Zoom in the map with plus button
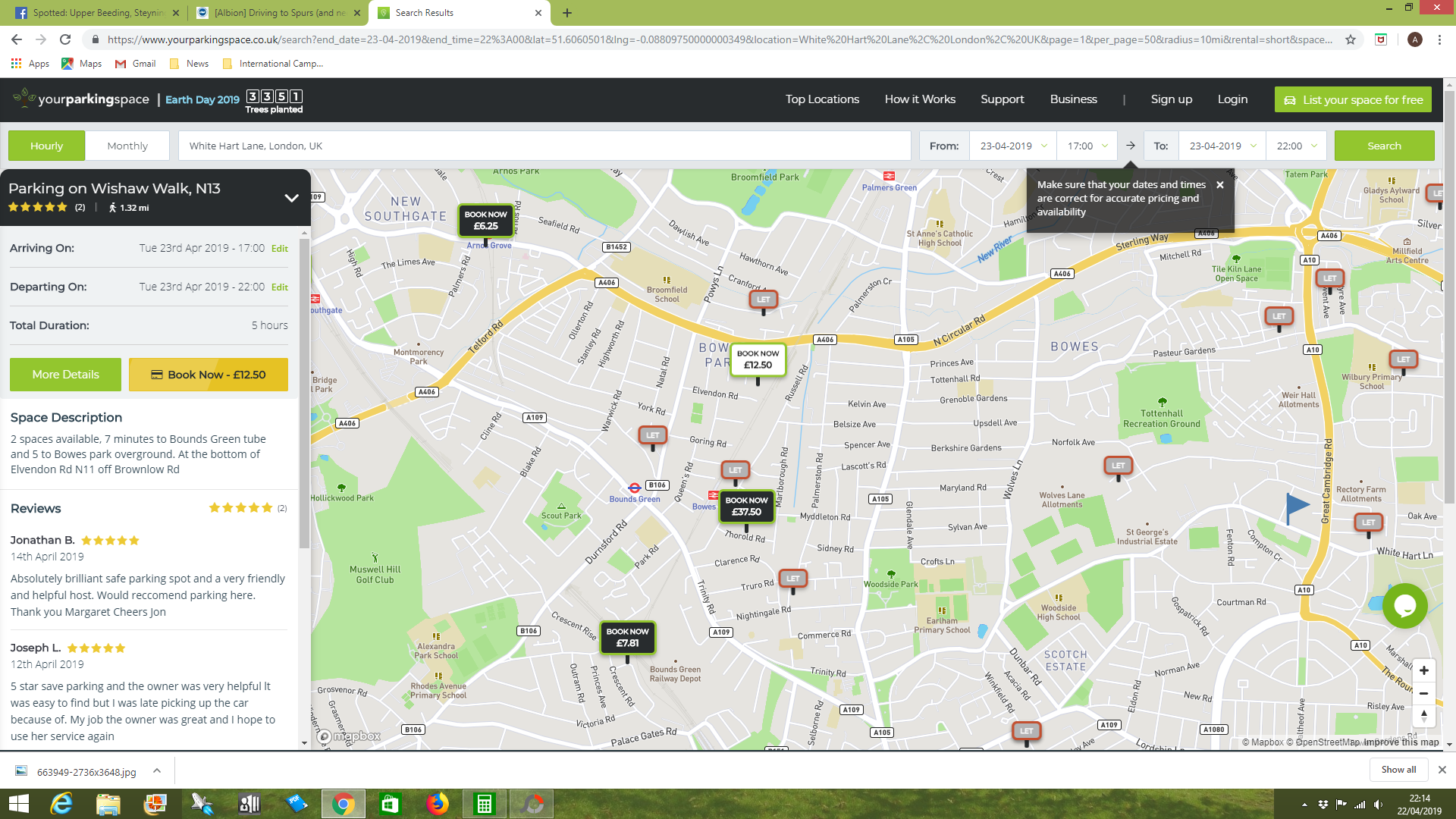The width and height of the screenshot is (1456, 819). [x=1423, y=670]
